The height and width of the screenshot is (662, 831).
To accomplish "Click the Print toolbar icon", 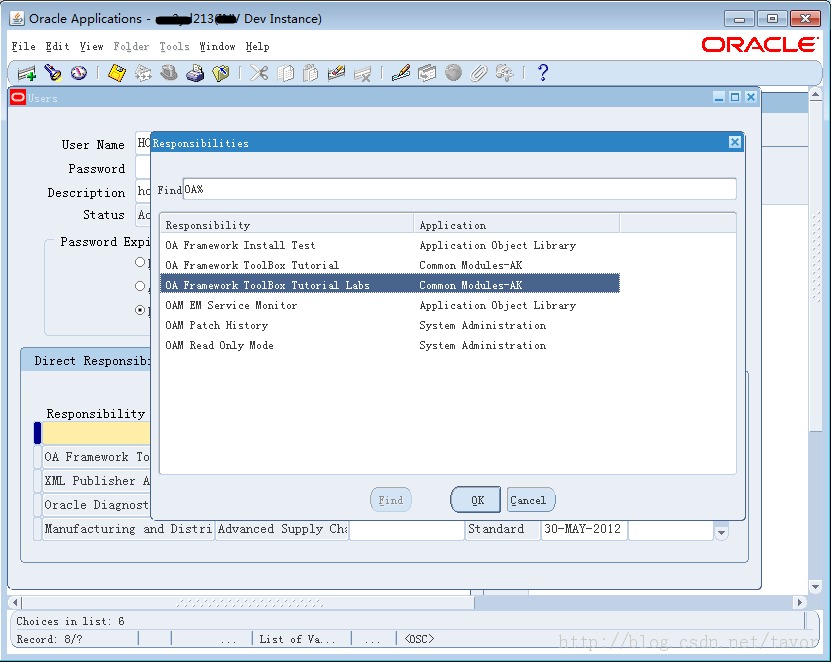I will pyautogui.click(x=195, y=73).
